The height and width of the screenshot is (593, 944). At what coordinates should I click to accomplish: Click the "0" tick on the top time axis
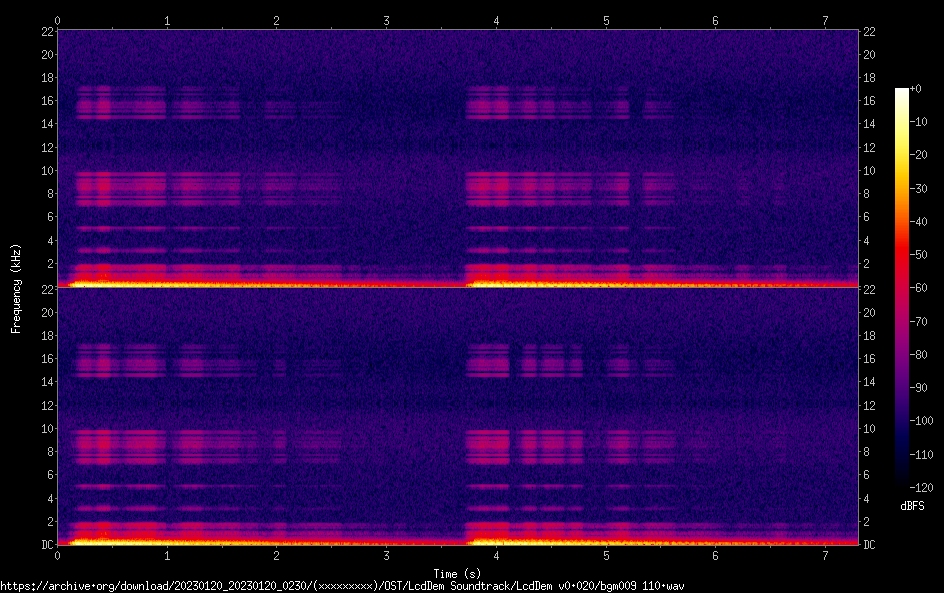(x=58, y=19)
